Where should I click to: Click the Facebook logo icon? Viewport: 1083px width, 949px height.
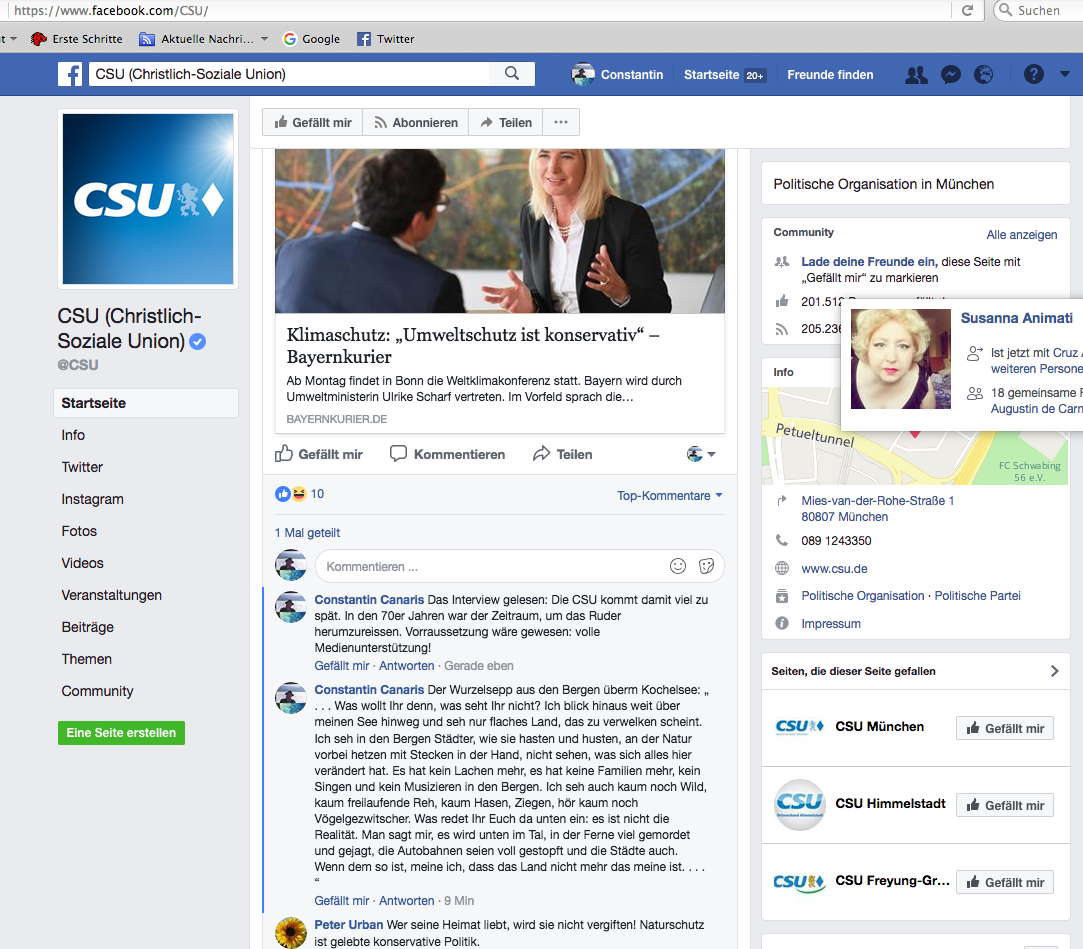coord(70,74)
